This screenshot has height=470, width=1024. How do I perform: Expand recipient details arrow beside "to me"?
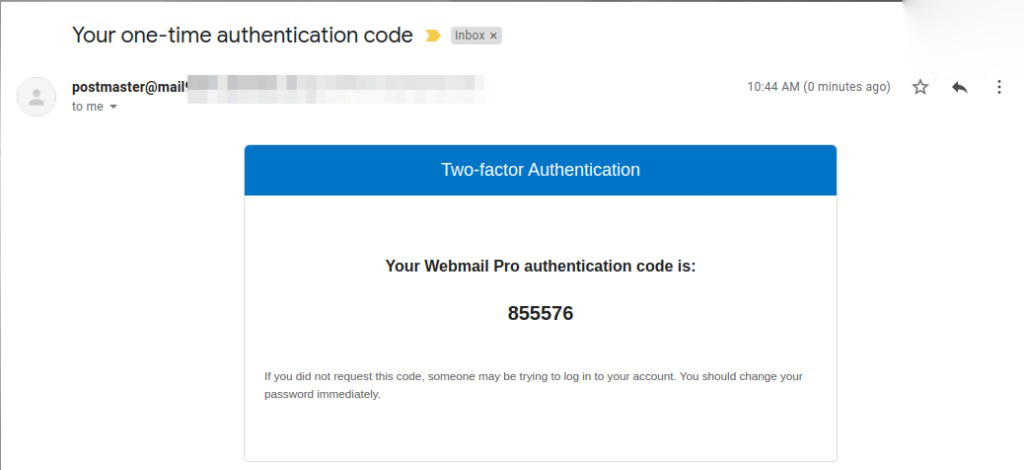pyautogui.click(x=113, y=107)
